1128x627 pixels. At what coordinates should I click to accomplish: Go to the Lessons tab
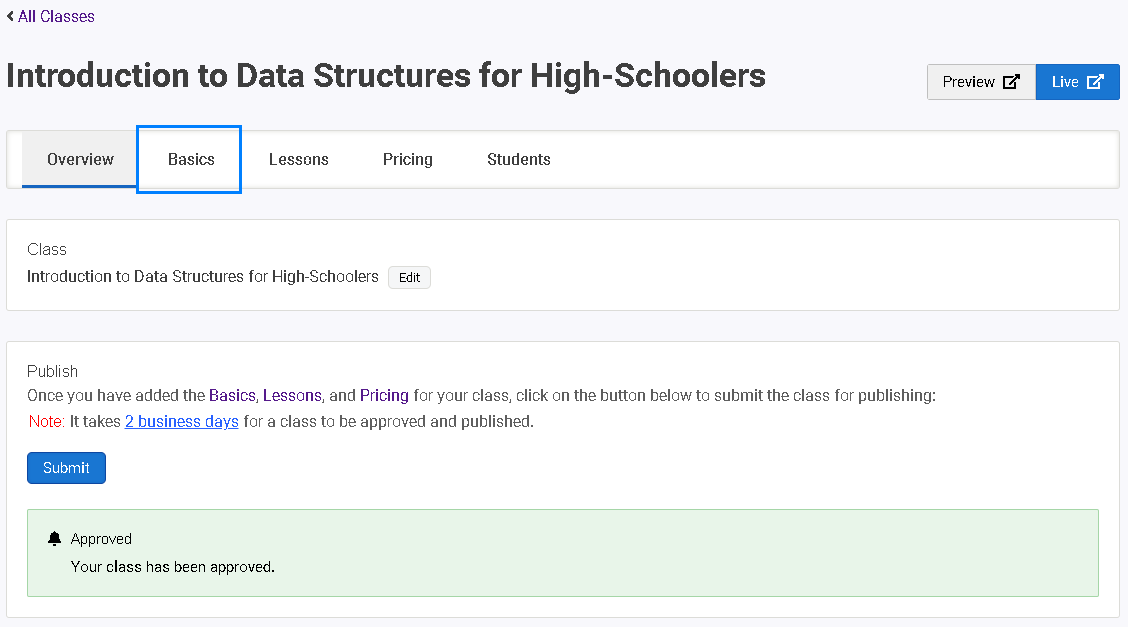tap(299, 160)
